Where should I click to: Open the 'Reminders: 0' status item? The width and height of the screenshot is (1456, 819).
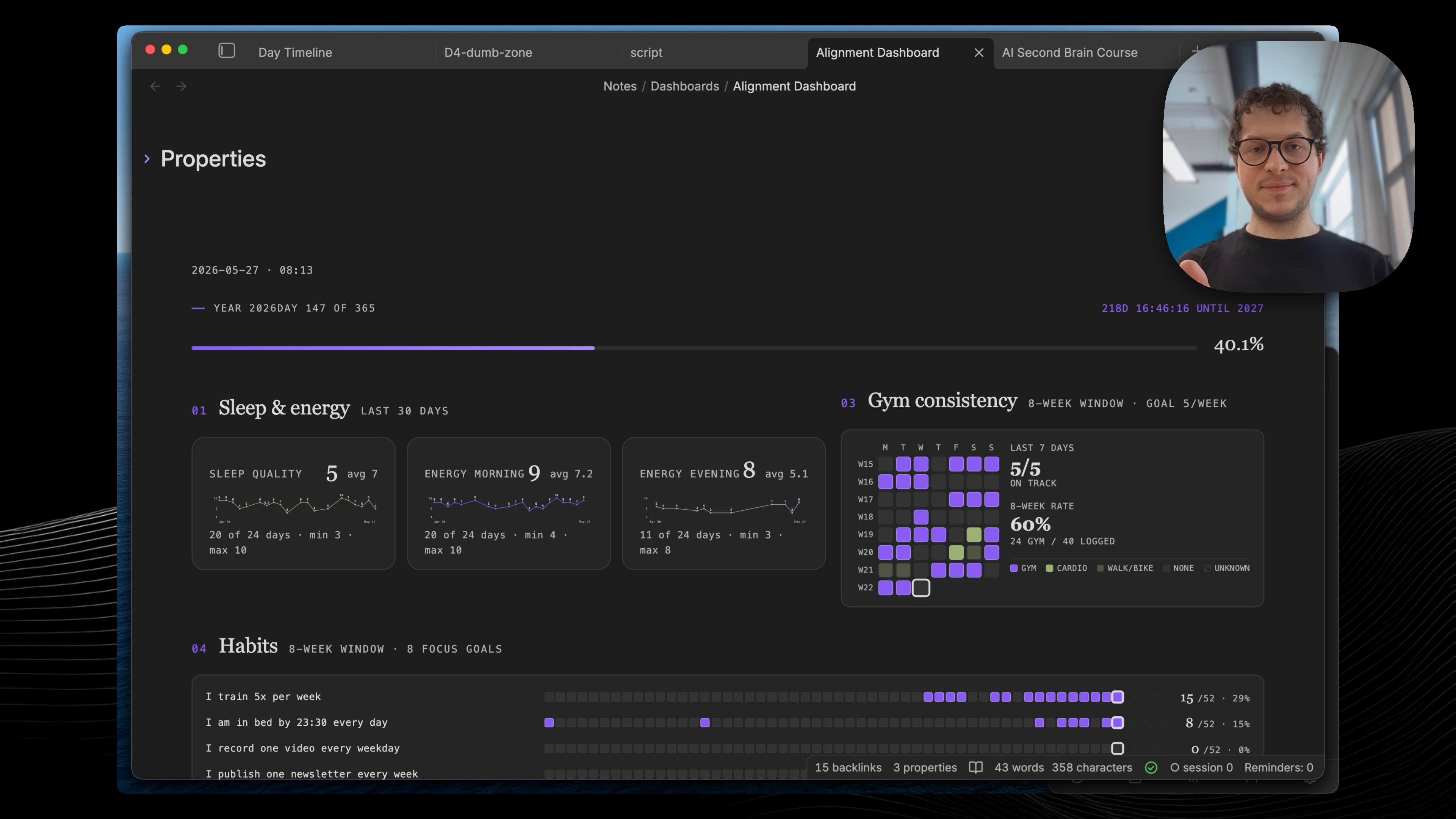coord(1279,767)
